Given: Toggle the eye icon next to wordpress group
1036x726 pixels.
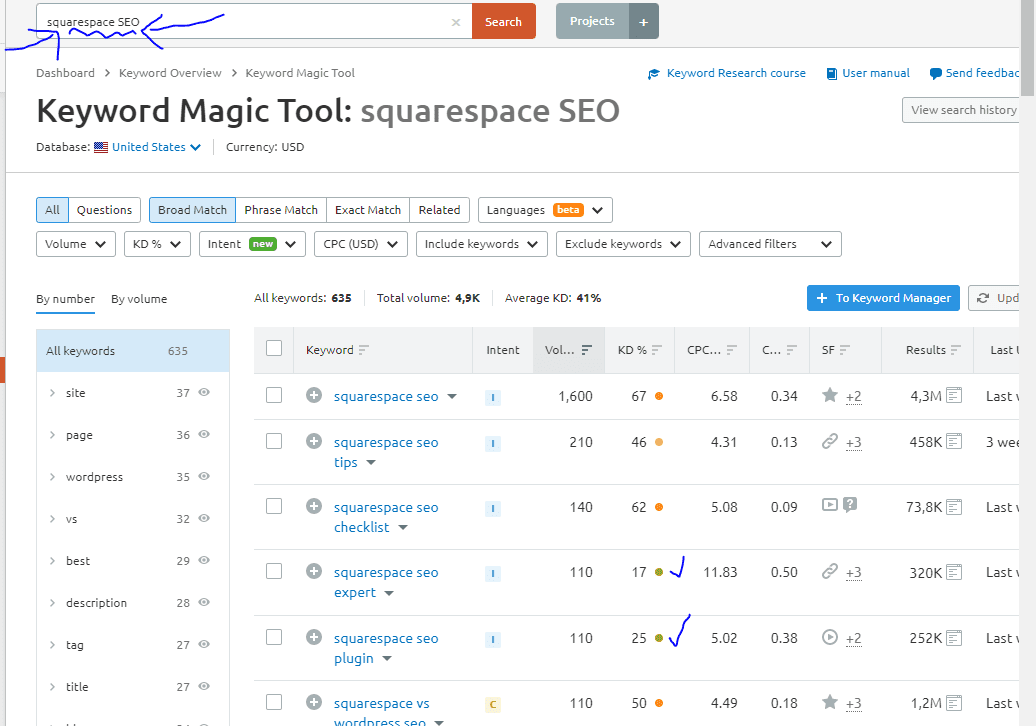Looking at the screenshot, I should point(204,476).
